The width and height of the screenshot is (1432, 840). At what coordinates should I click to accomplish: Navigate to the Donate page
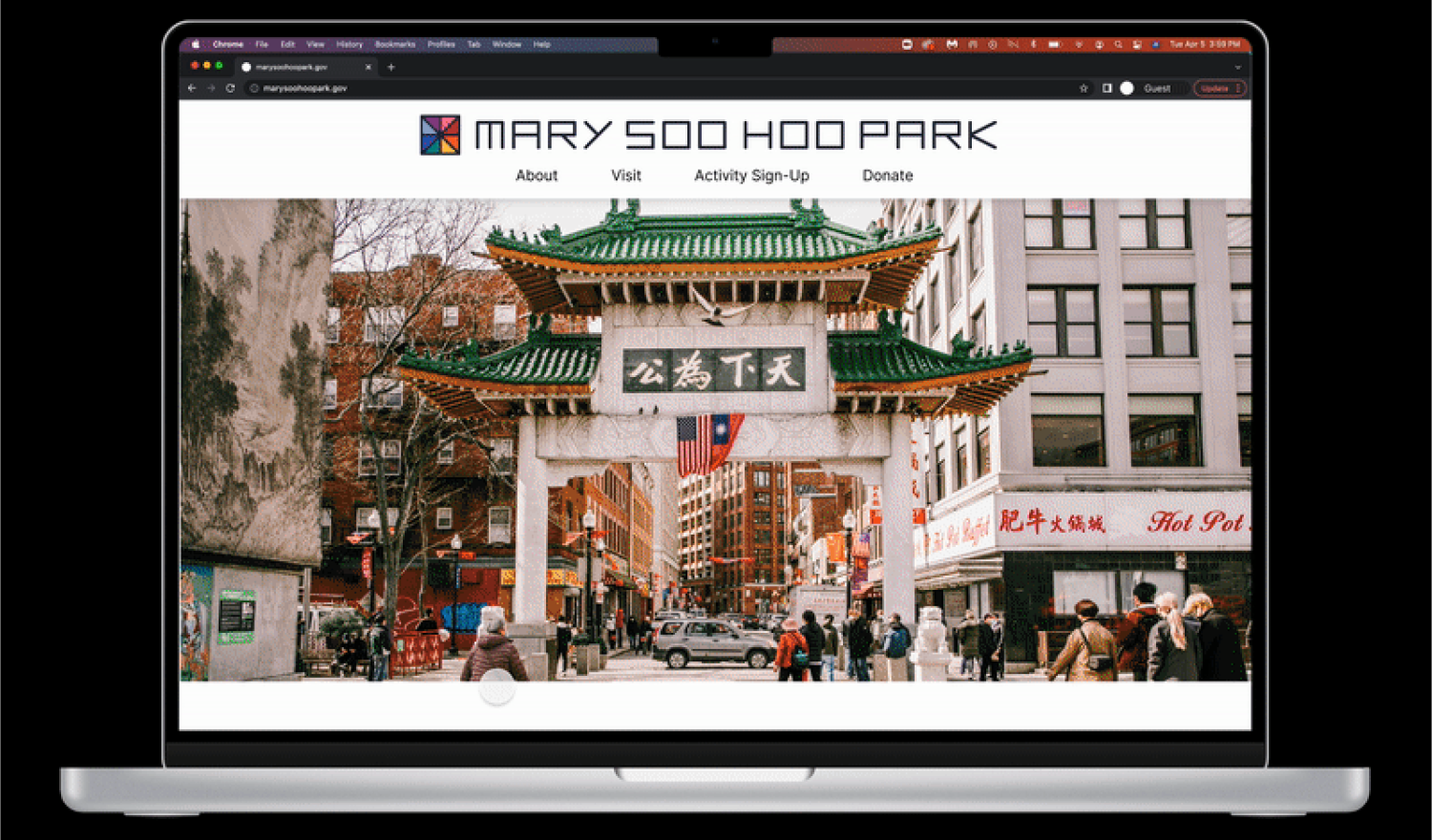point(888,176)
